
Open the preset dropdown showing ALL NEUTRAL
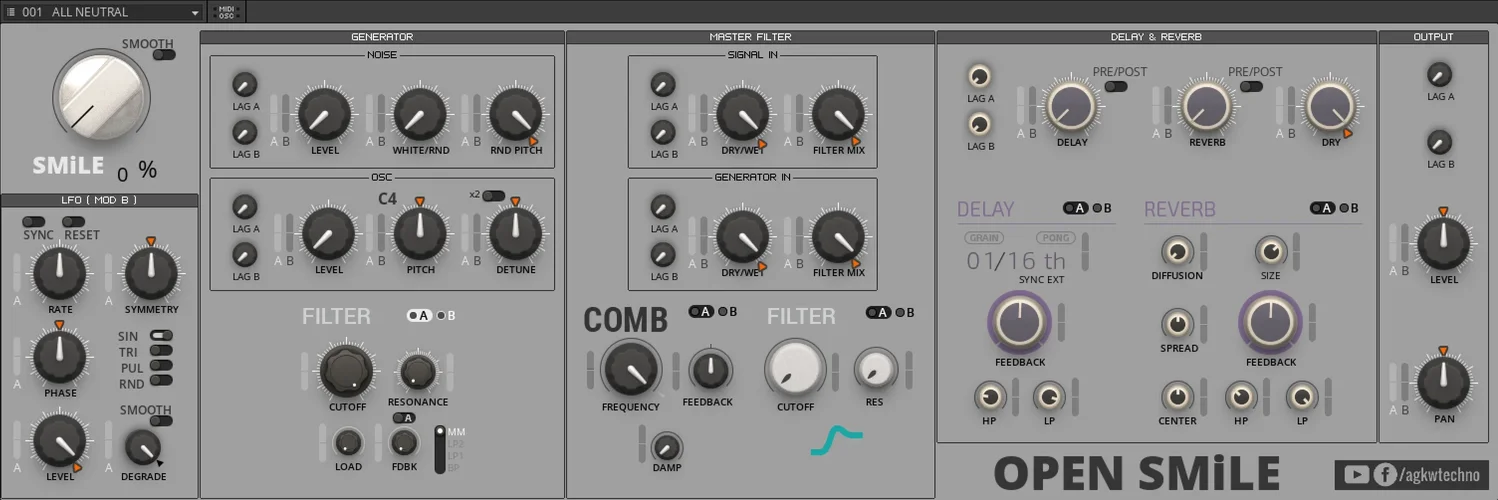click(x=102, y=12)
